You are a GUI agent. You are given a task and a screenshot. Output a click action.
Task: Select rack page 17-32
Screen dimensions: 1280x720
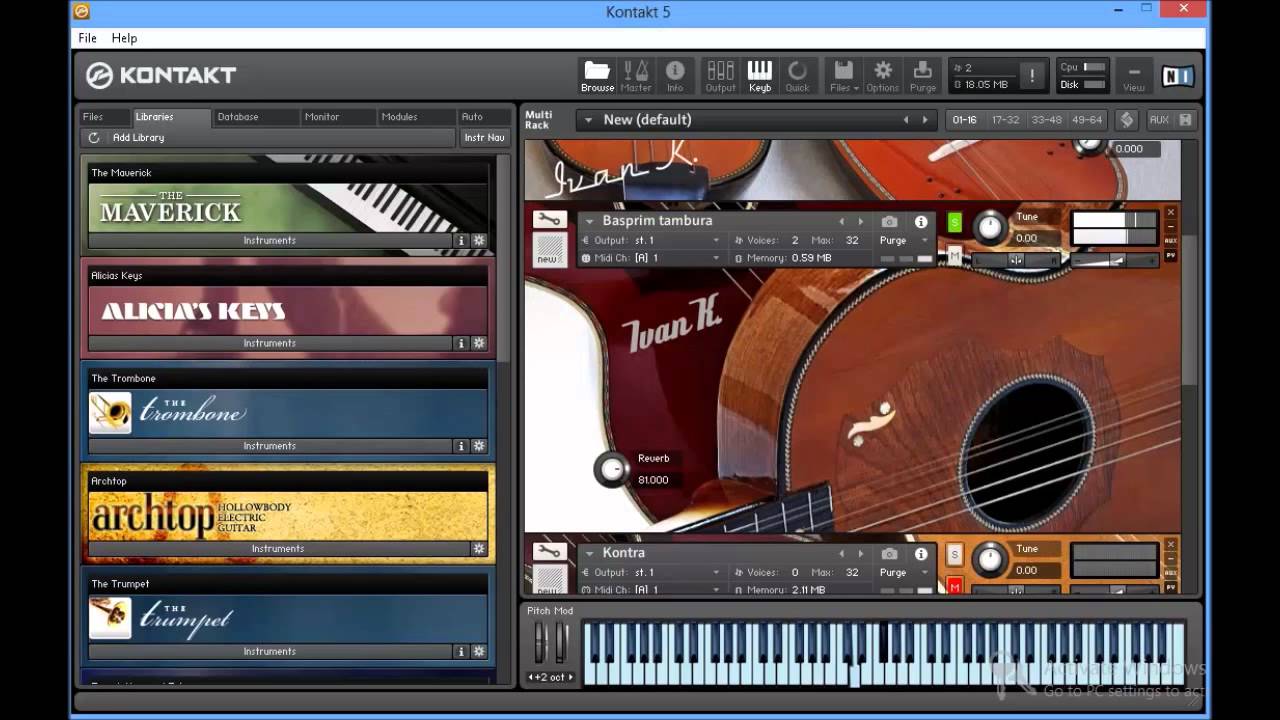1005,120
